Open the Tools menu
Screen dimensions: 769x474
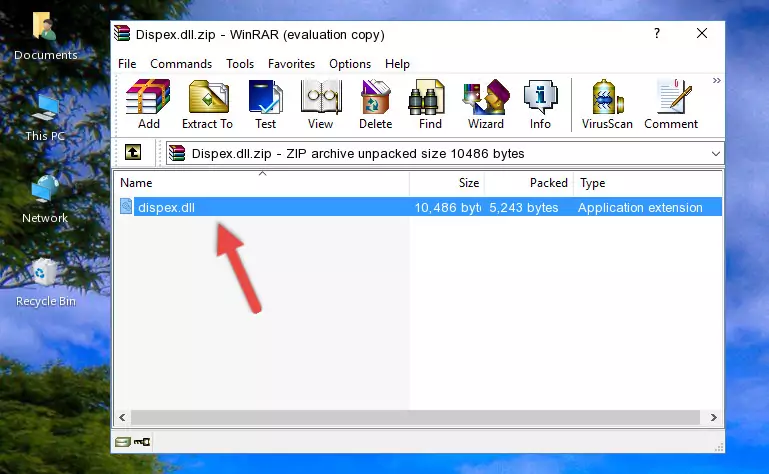click(x=240, y=64)
